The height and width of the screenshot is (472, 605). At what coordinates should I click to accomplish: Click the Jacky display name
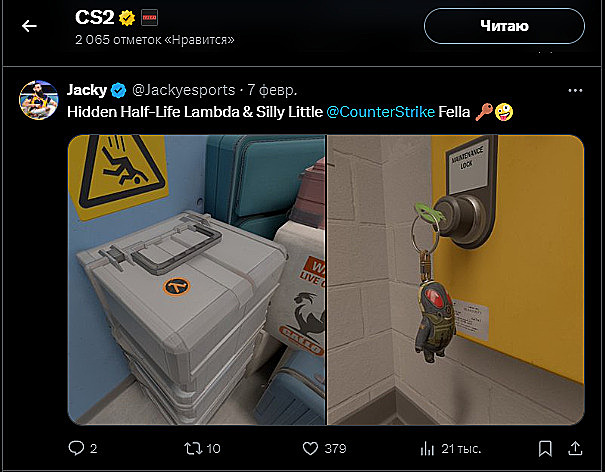(x=87, y=90)
